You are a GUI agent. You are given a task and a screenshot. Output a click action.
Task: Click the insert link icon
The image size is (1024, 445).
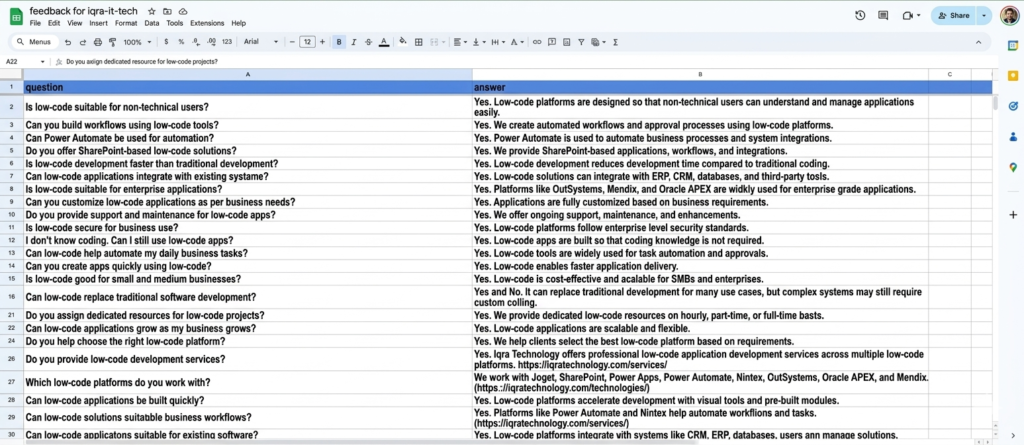(x=537, y=42)
